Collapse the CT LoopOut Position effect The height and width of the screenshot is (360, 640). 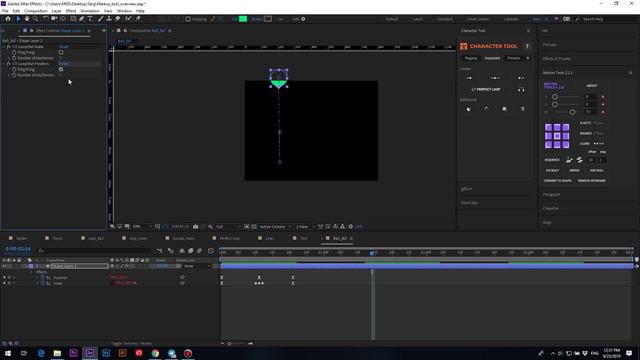[4, 64]
